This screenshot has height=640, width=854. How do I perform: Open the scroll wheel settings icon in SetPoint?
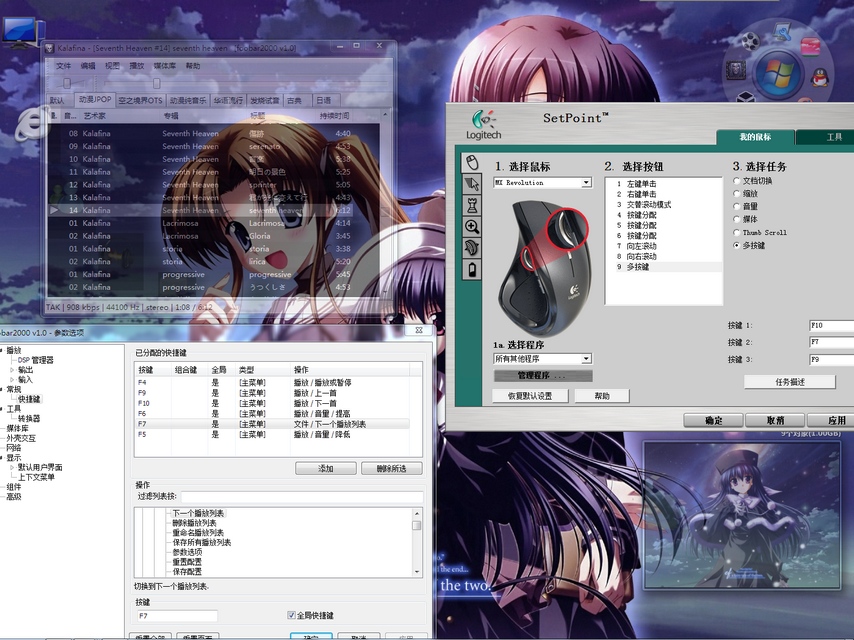click(472, 248)
